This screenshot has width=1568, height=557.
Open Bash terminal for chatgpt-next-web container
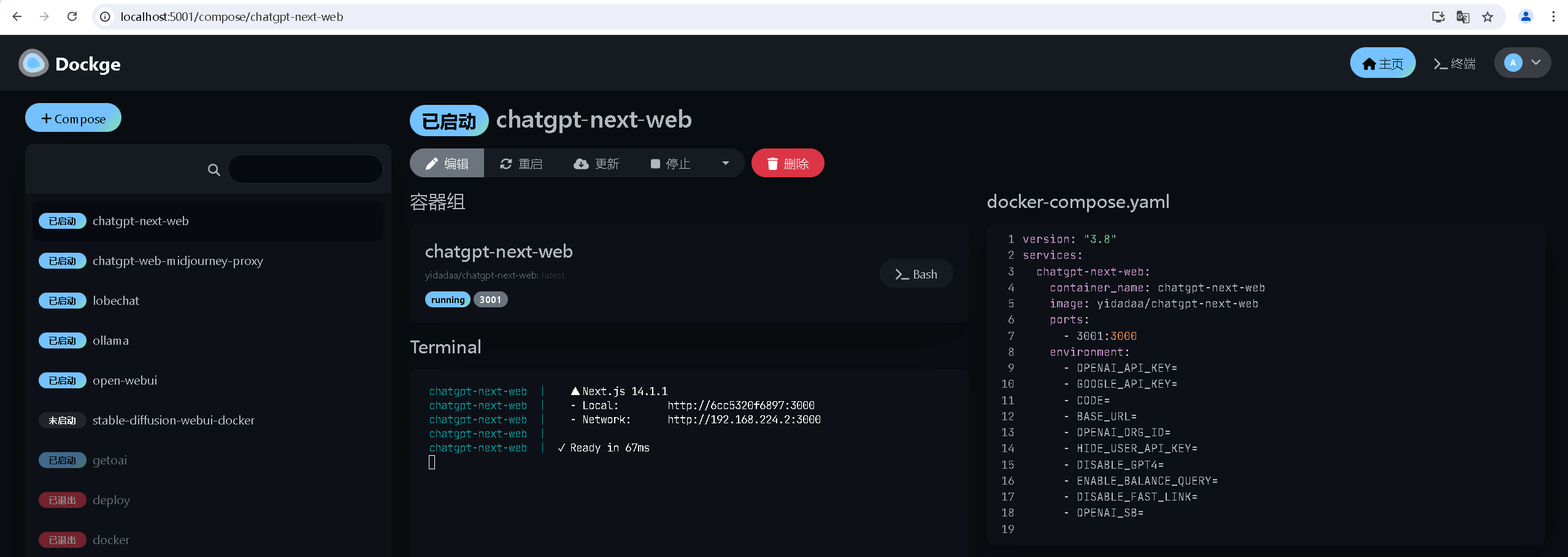pos(916,274)
